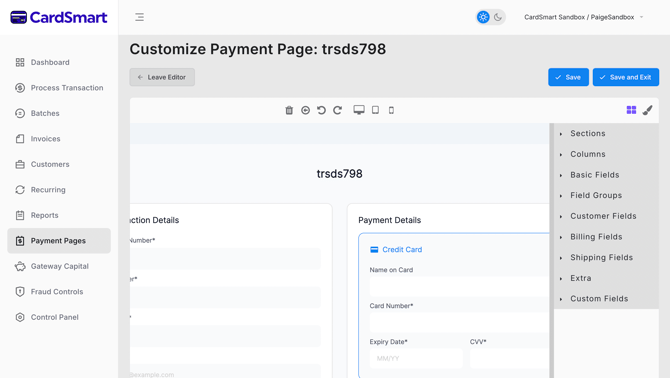Expand Shipping Fields
This screenshot has width=670, height=378.
(x=606, y=258)
